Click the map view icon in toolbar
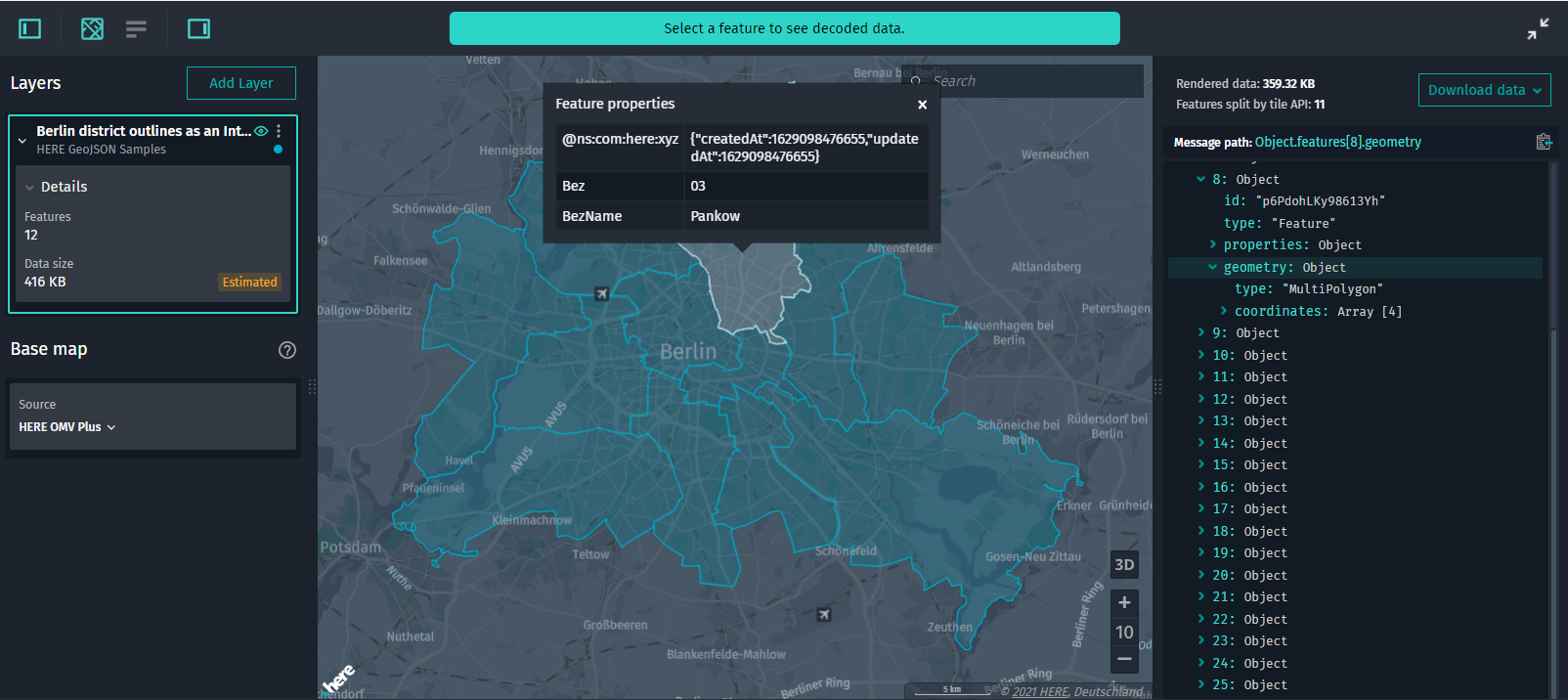Screen dimensions: 1568x700 (x=92, y=29)
